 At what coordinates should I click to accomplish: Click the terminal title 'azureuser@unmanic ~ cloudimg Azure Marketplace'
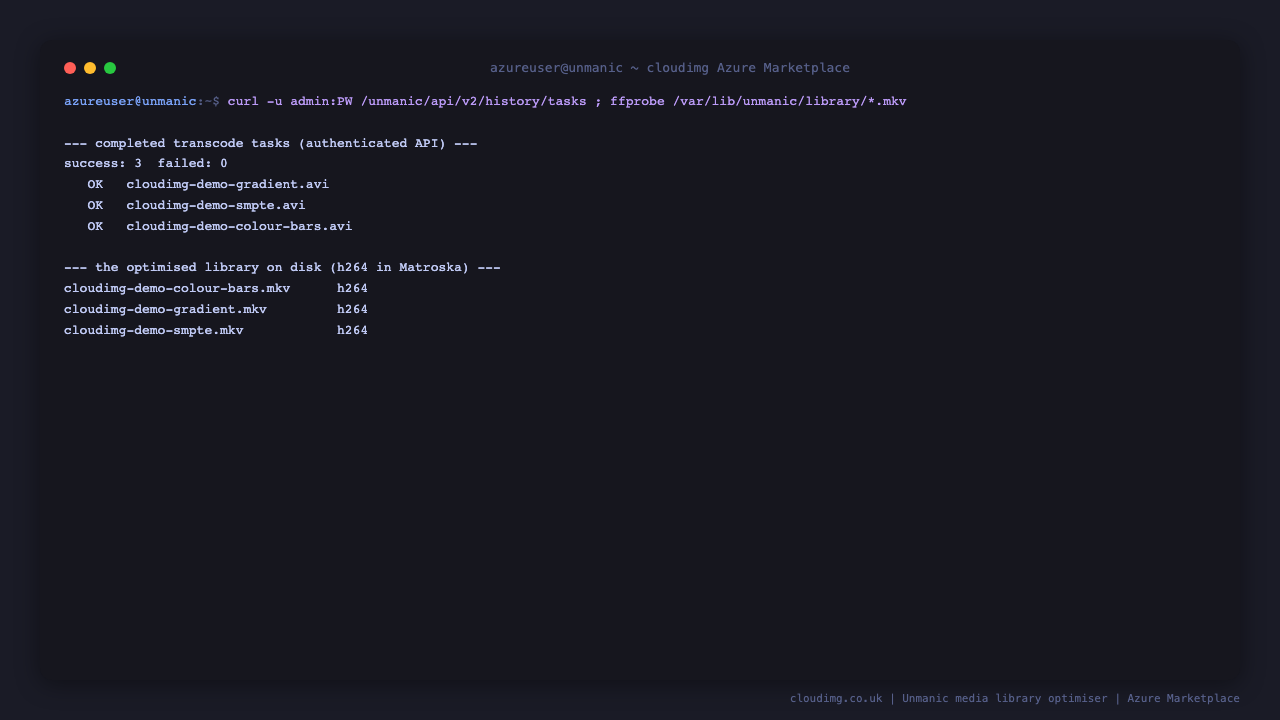[670, 68]
